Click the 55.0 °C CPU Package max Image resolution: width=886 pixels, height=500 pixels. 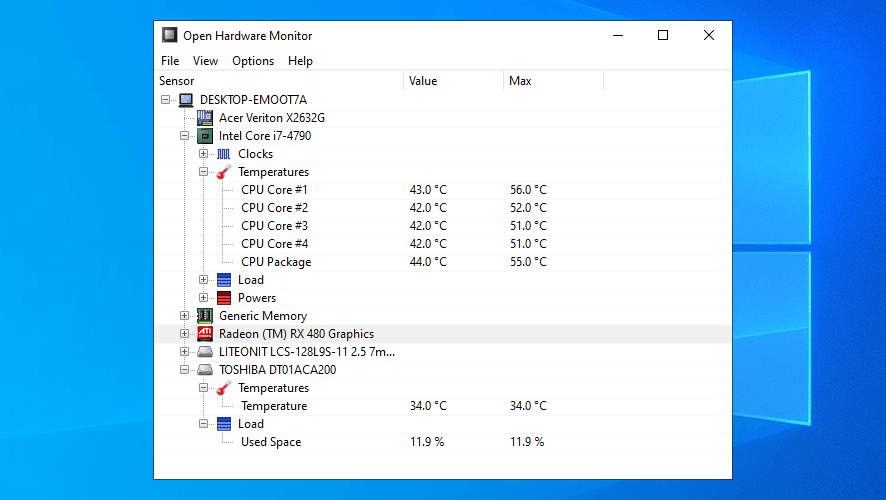(528, 262)
